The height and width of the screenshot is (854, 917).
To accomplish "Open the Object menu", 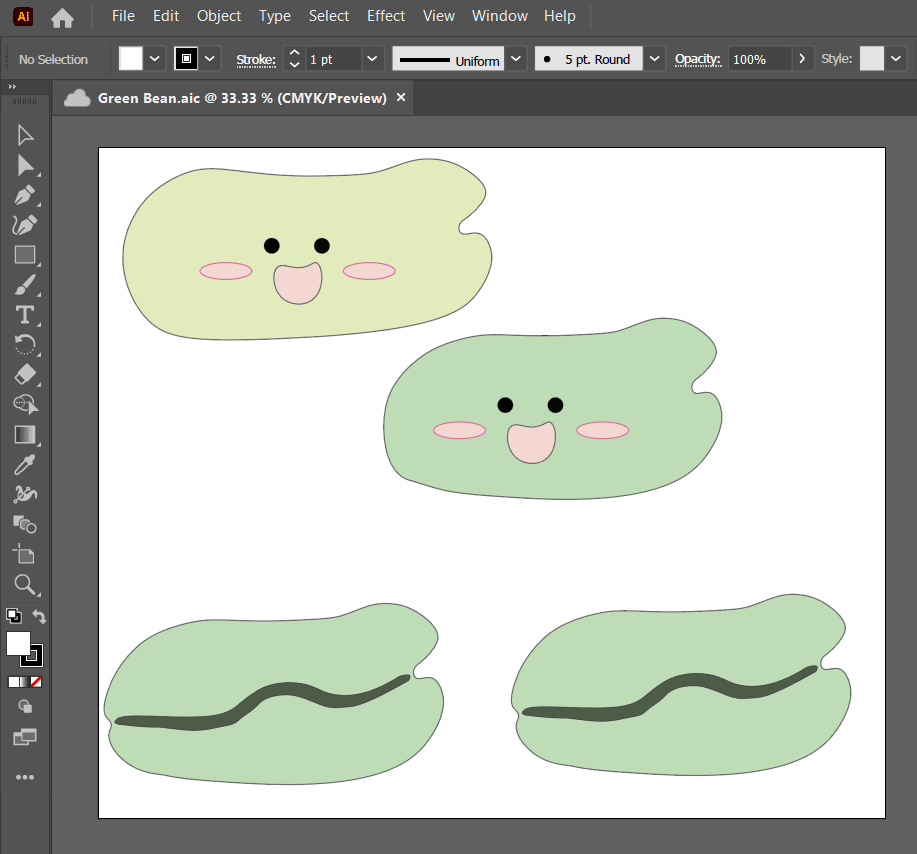I will pos(219,16).
